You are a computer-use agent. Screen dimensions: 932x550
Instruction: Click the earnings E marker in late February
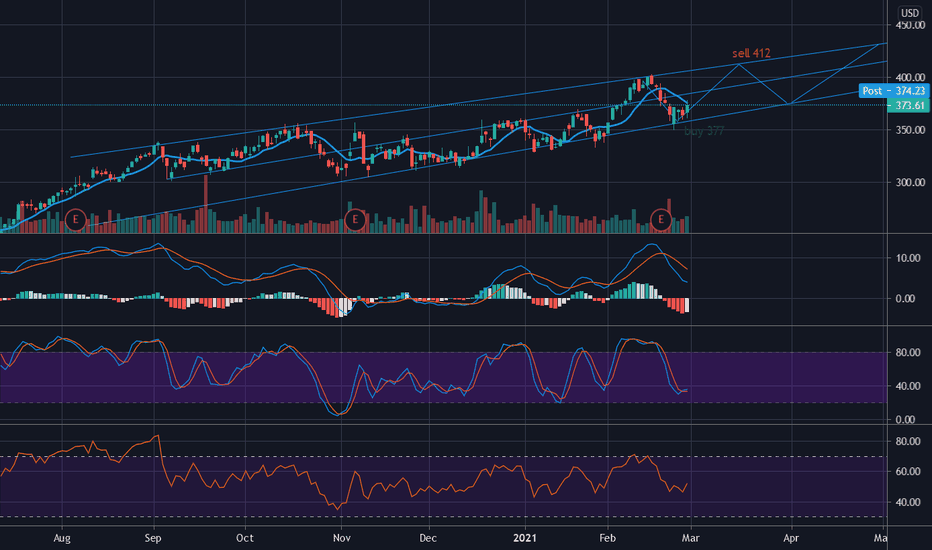pos(660,219)
